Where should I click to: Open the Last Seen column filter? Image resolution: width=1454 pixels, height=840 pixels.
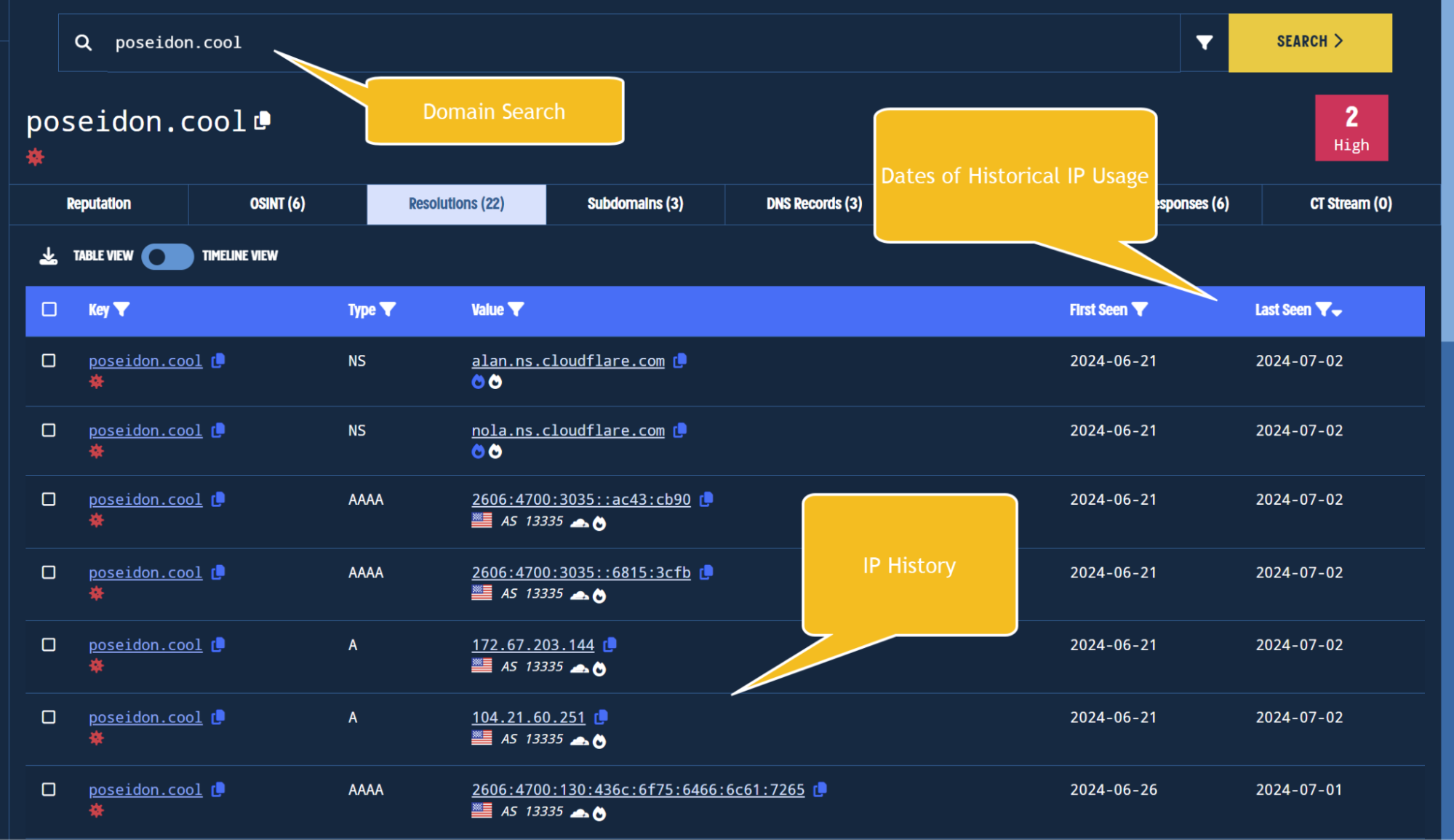pyautogui.click(x=1323, y=309)
